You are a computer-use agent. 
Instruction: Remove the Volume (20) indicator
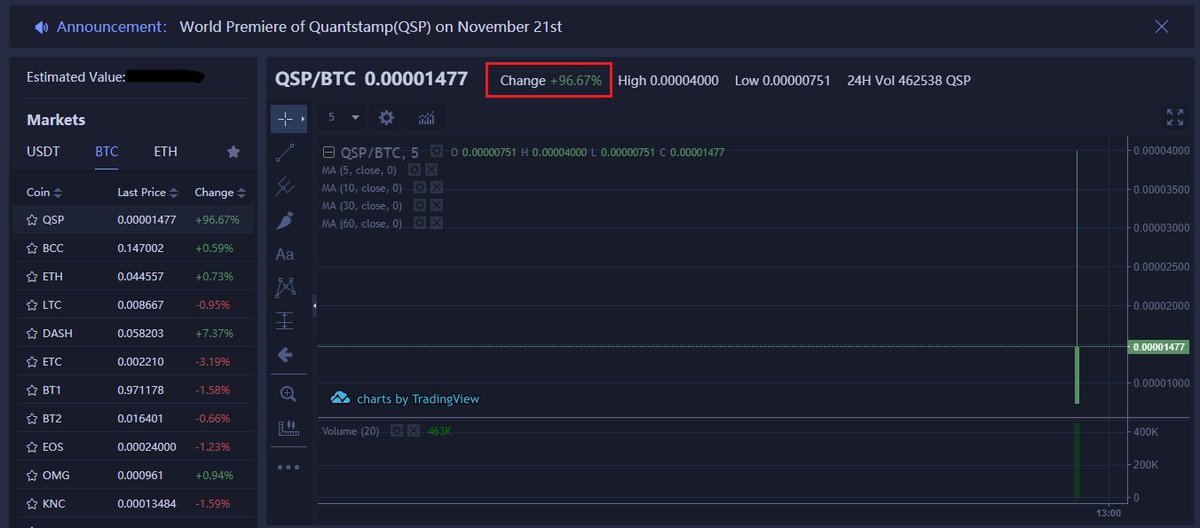point(413,431)
